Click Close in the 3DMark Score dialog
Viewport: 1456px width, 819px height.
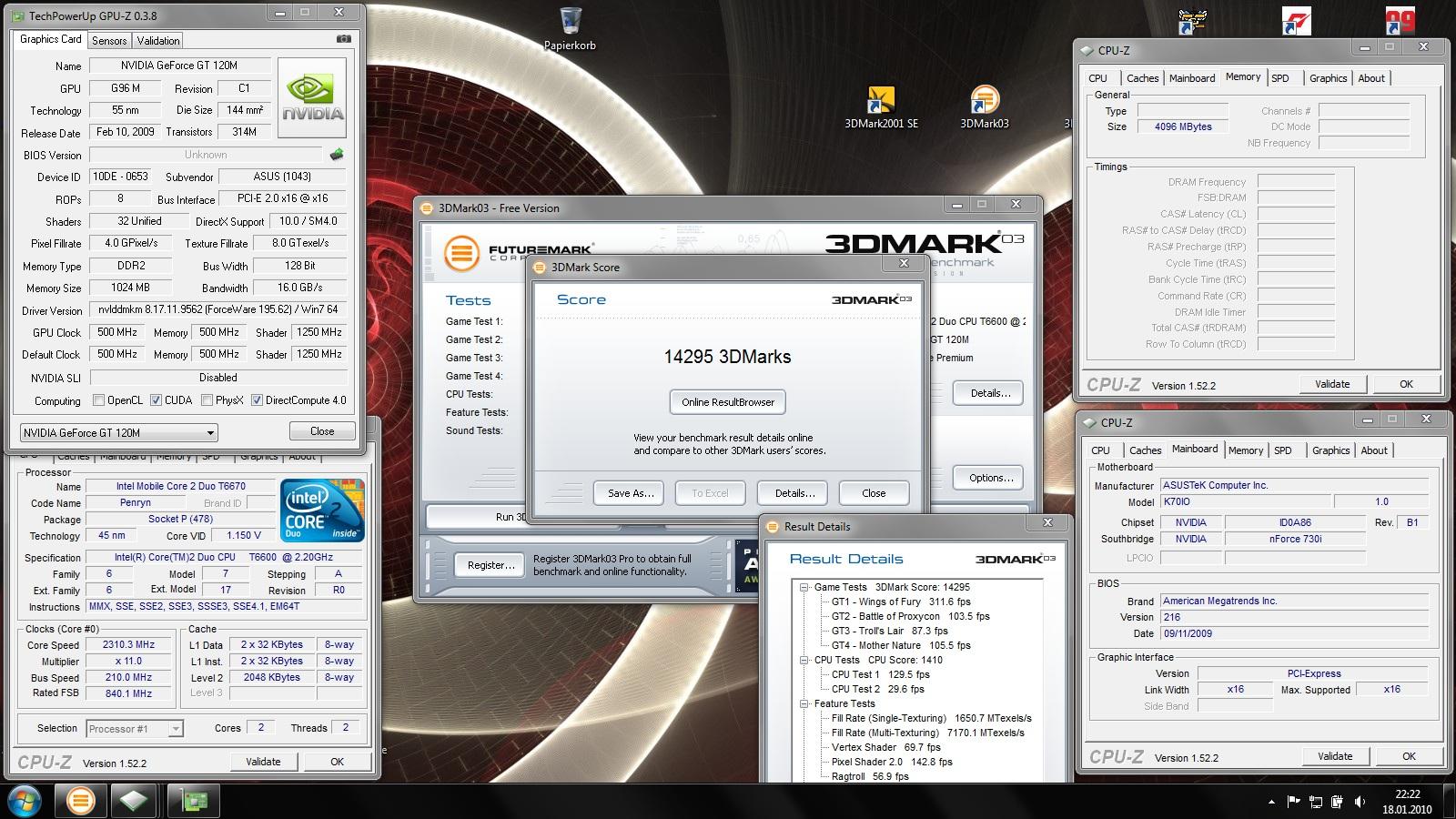tap(874, 493)
